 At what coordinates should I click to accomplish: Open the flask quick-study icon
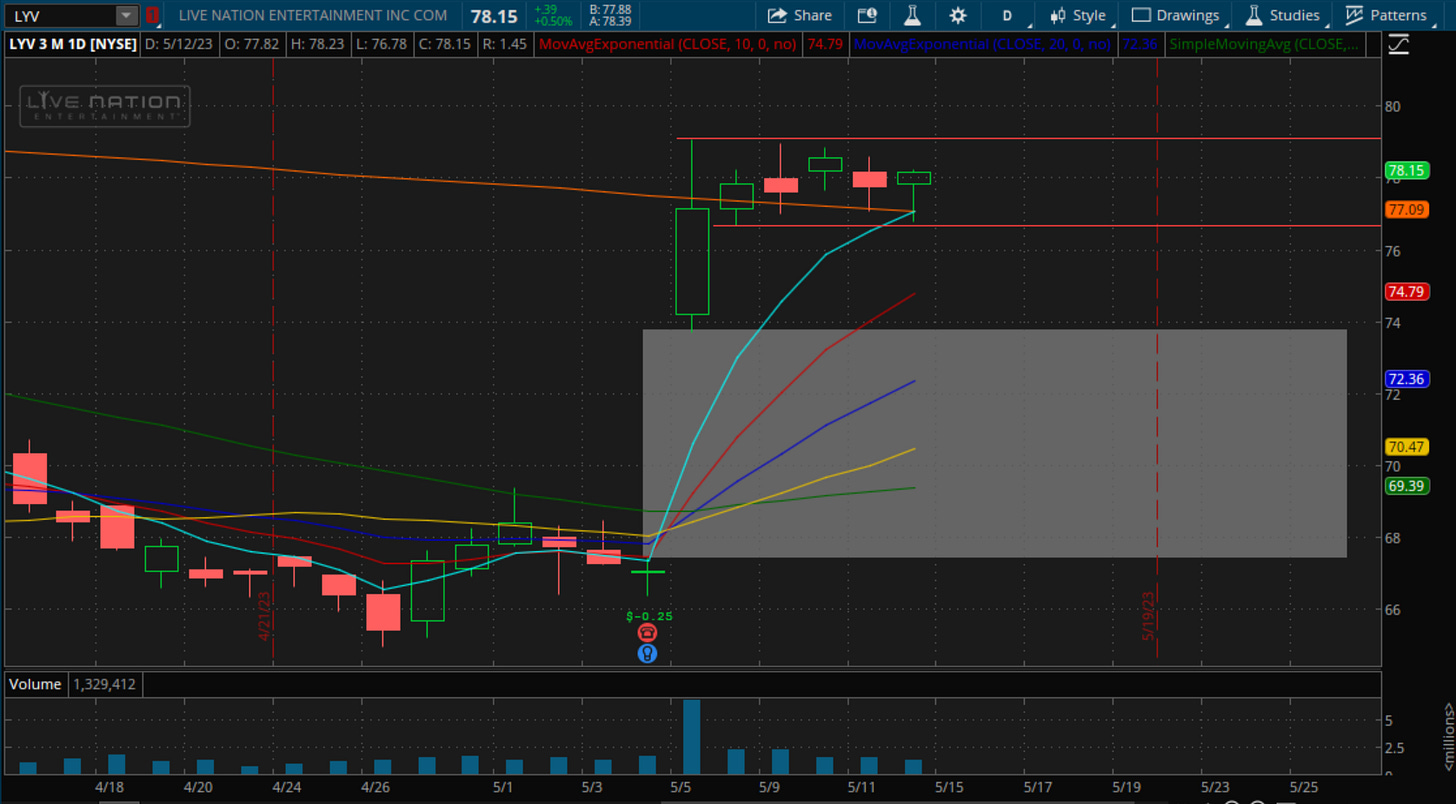coord(912,15)
